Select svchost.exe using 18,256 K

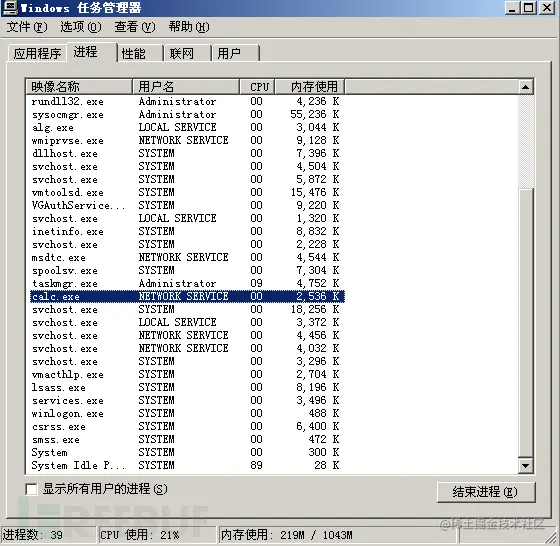187,309
